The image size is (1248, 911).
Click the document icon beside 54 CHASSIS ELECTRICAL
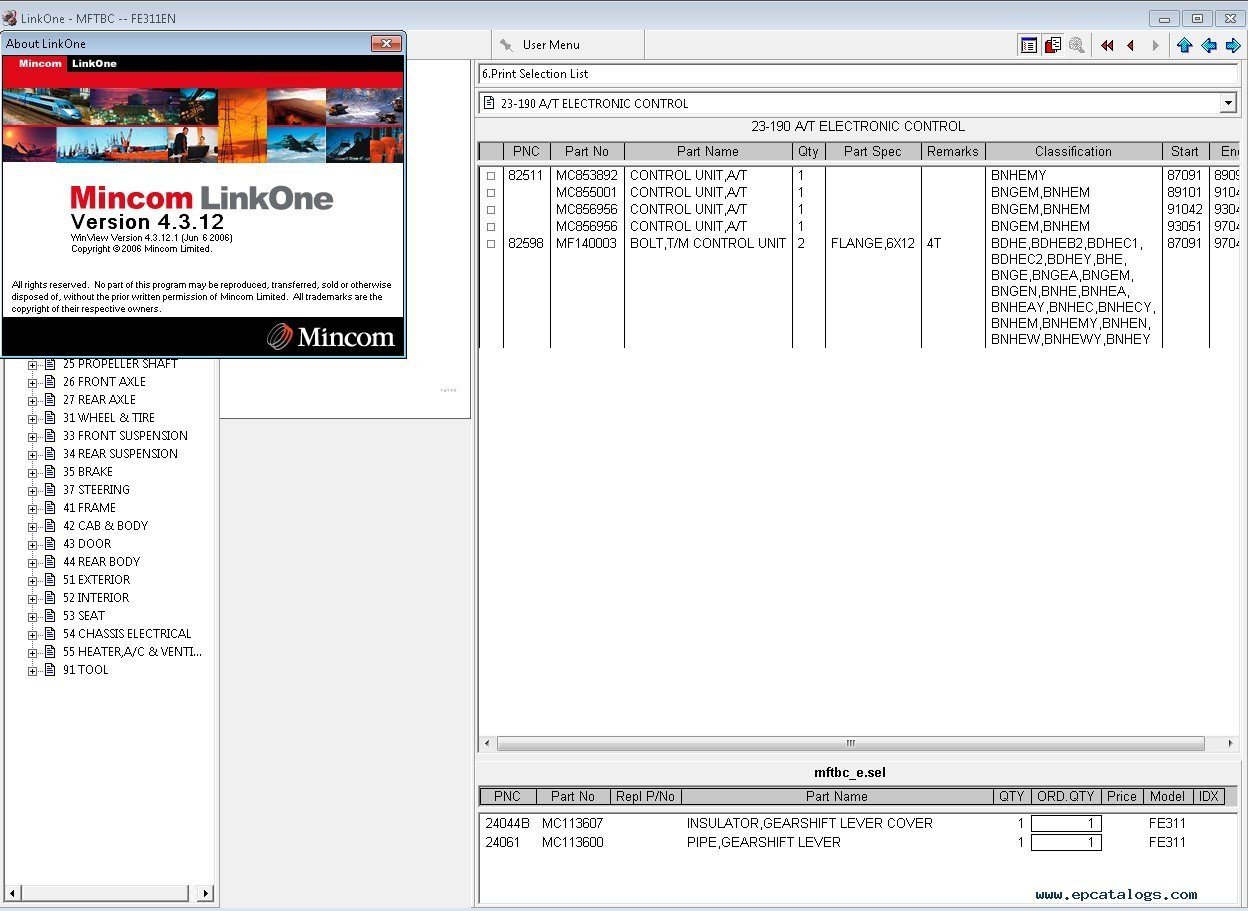coord(50,634)
